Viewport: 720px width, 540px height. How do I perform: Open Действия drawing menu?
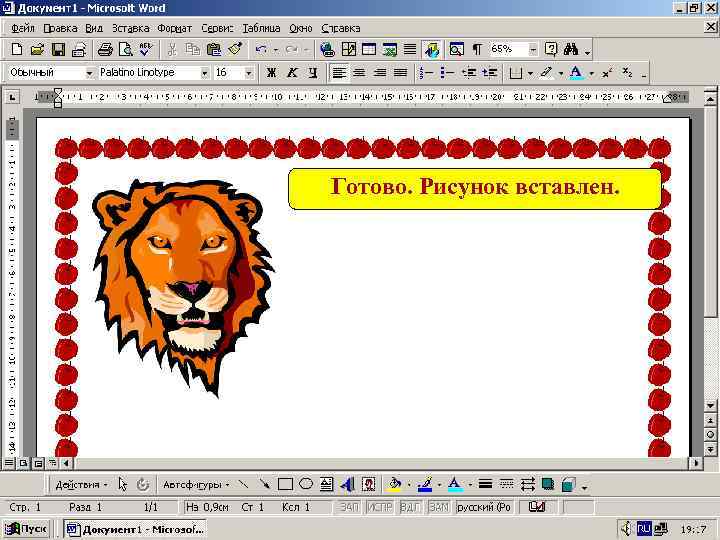pyautogui.click(x=81, y=484)
